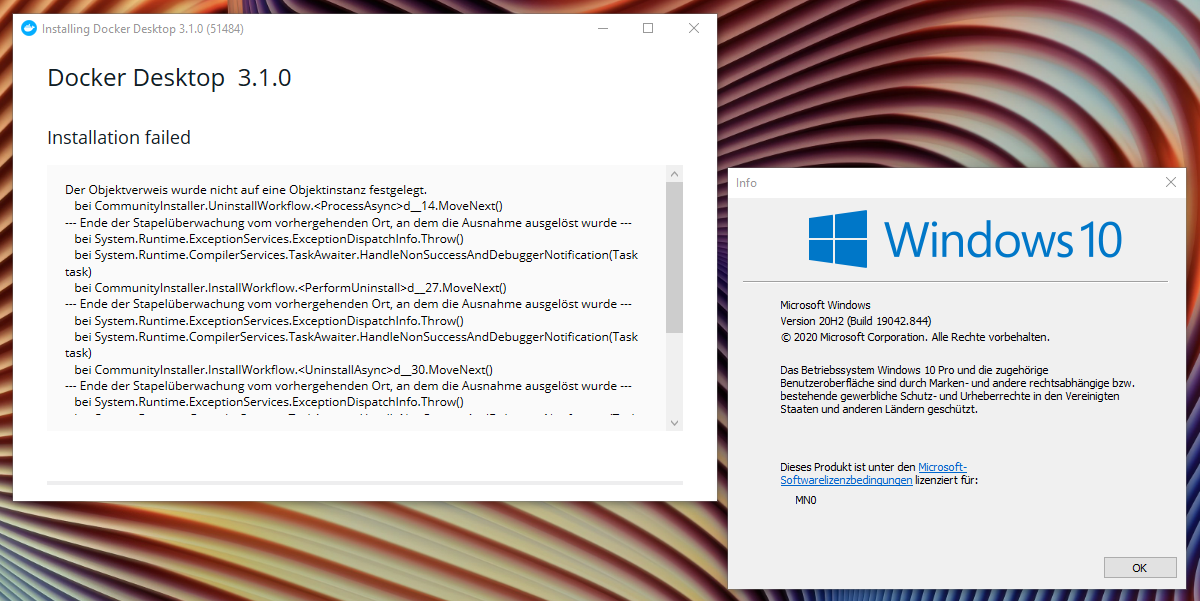Click 'Installing Docker Desktop 3.1.0 (51484)' title

[x=143, y=29]
